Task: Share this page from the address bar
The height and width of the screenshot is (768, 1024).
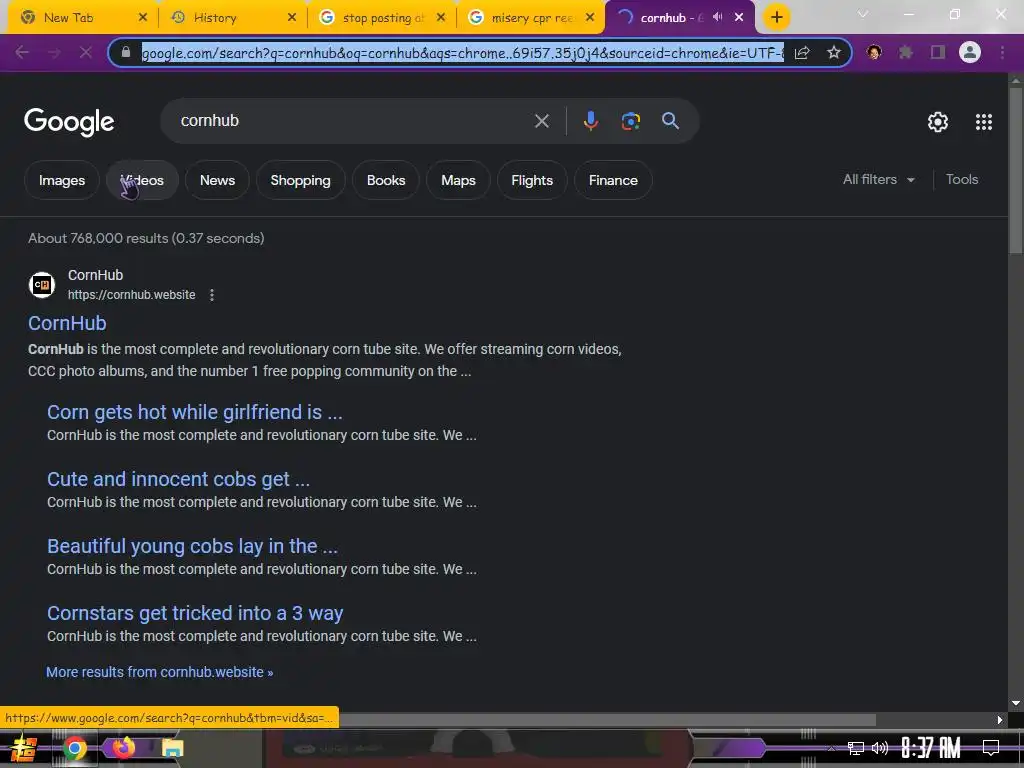Action: pos(802,53)
